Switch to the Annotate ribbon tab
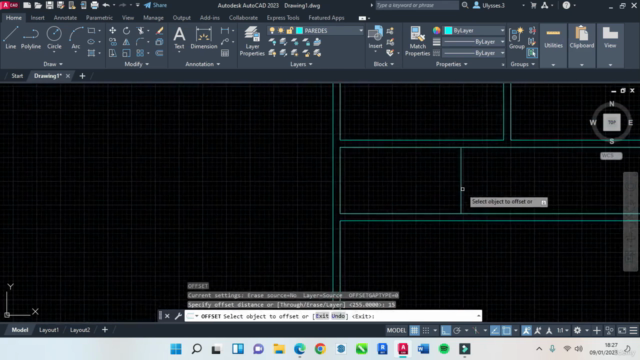 pyautogui.click(x=65, y=18)
